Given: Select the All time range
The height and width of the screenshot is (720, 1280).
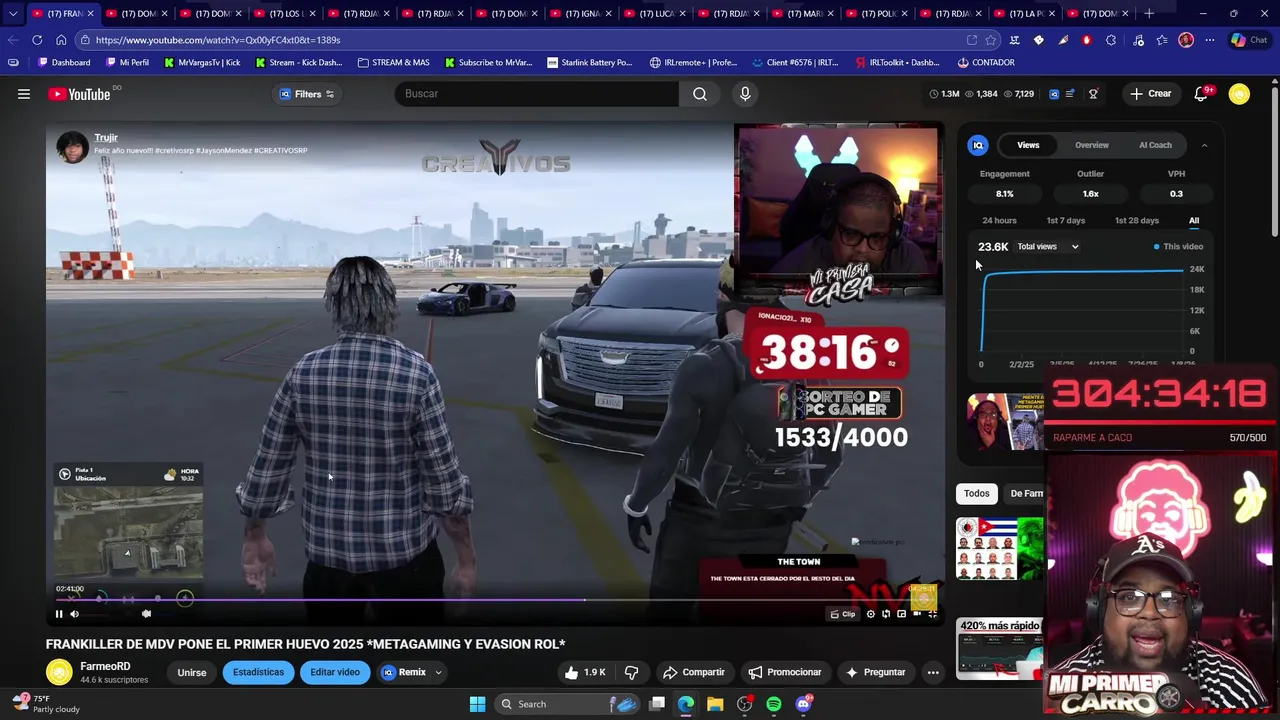Looking at the screenshot, I should (x=1194, y=220).
